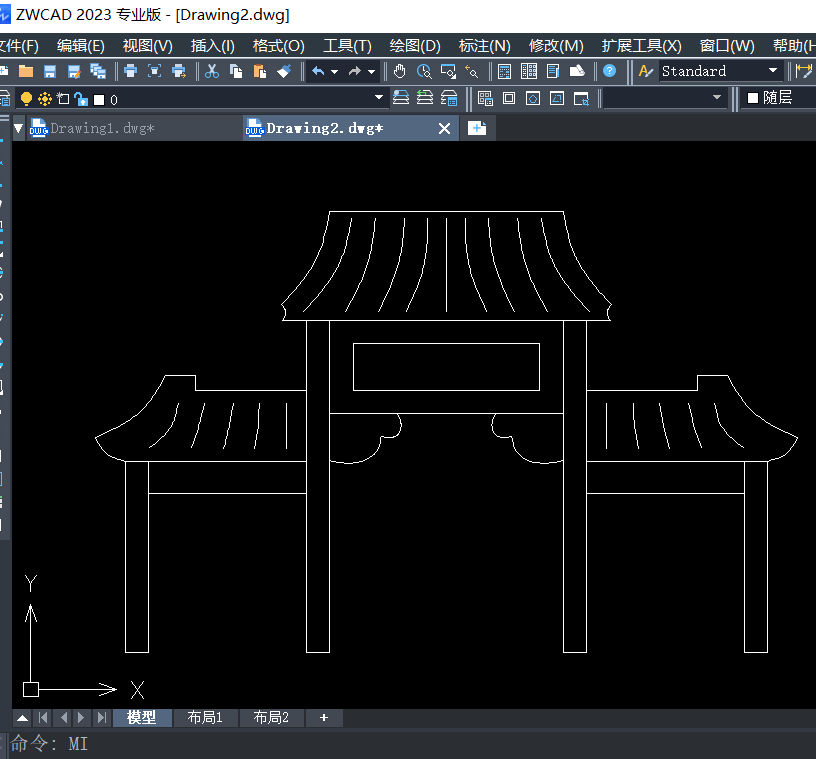The image size is (816, 759).
Task: Click the Print icon
Action: pyautogui.click(x=131, y=71)
